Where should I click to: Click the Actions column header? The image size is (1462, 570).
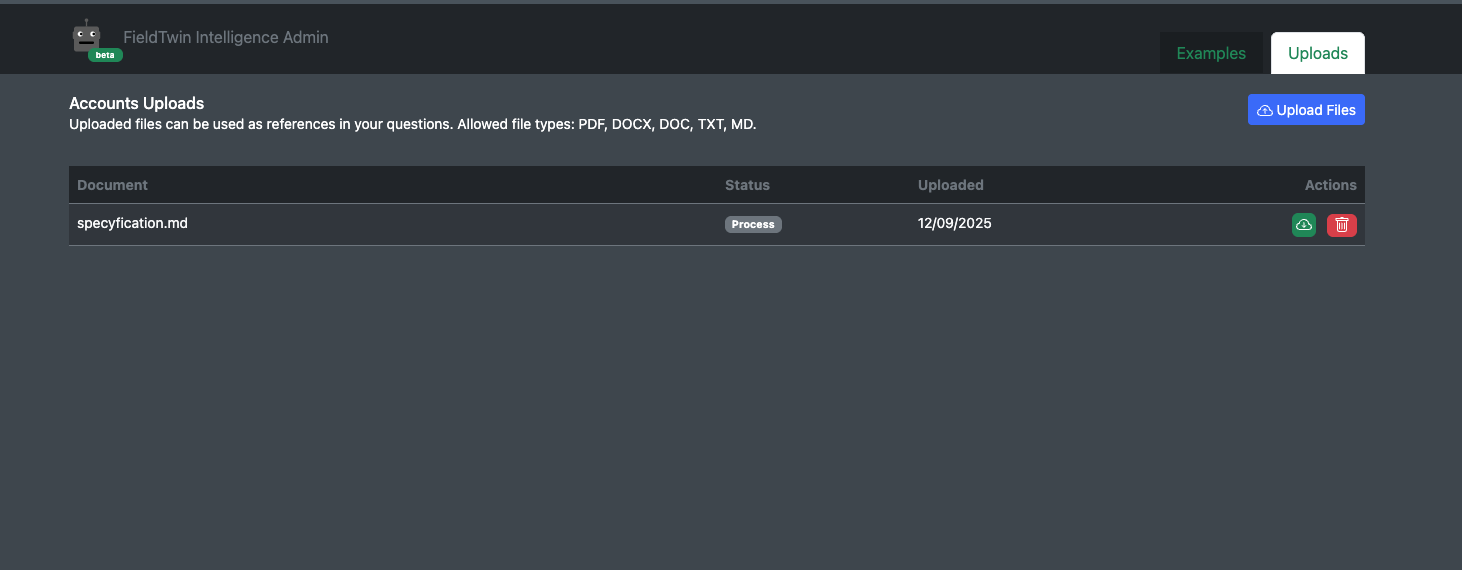(x=1330, y=185)
